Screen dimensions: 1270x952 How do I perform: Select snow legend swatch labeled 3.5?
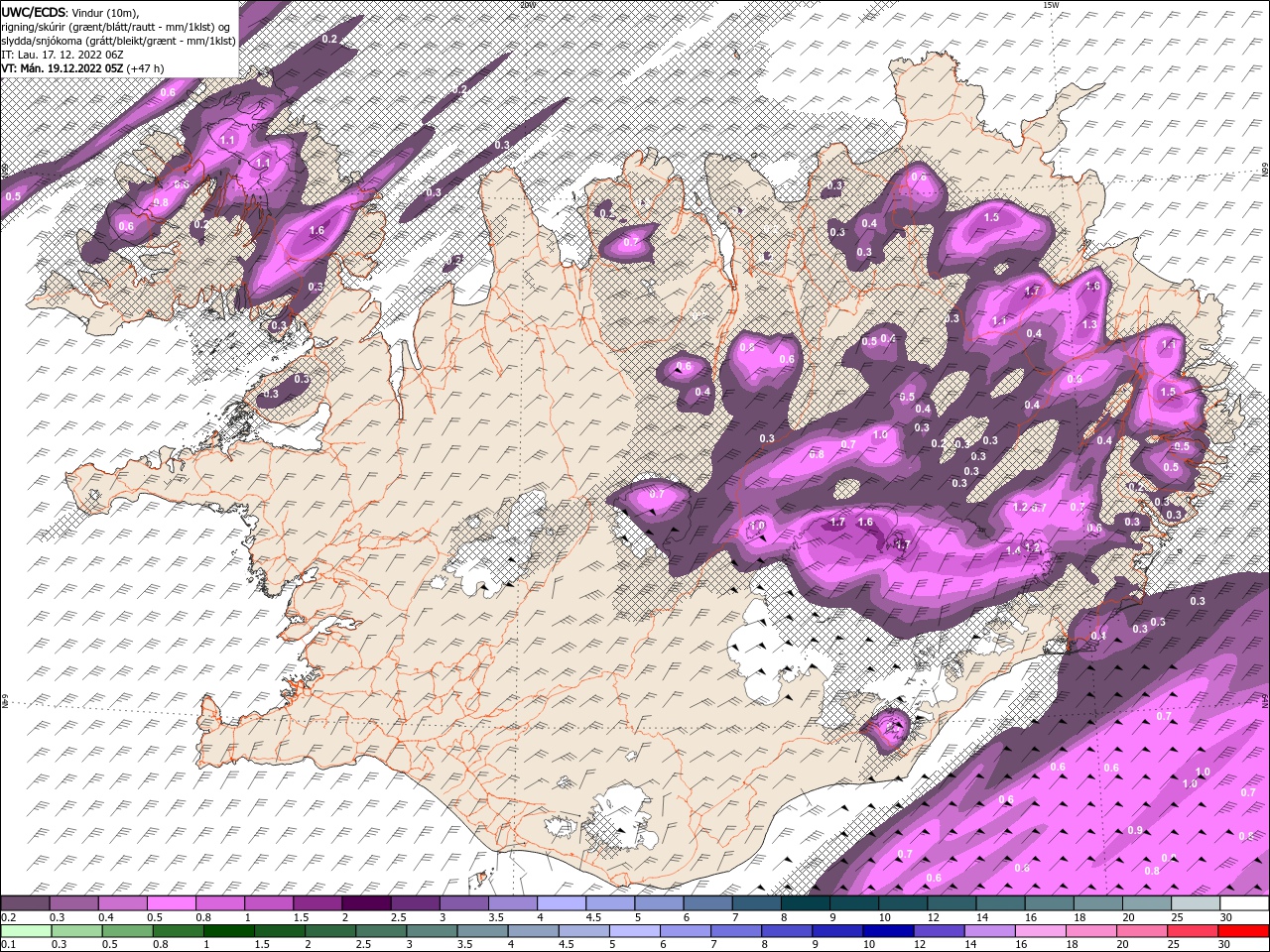point(513,903)
